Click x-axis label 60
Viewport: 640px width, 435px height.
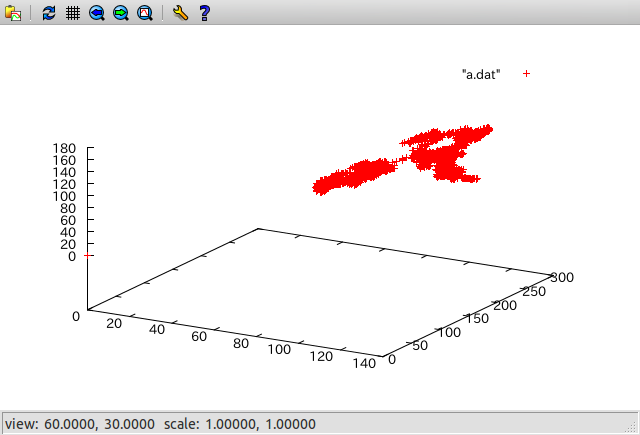(x=199, y=336)
